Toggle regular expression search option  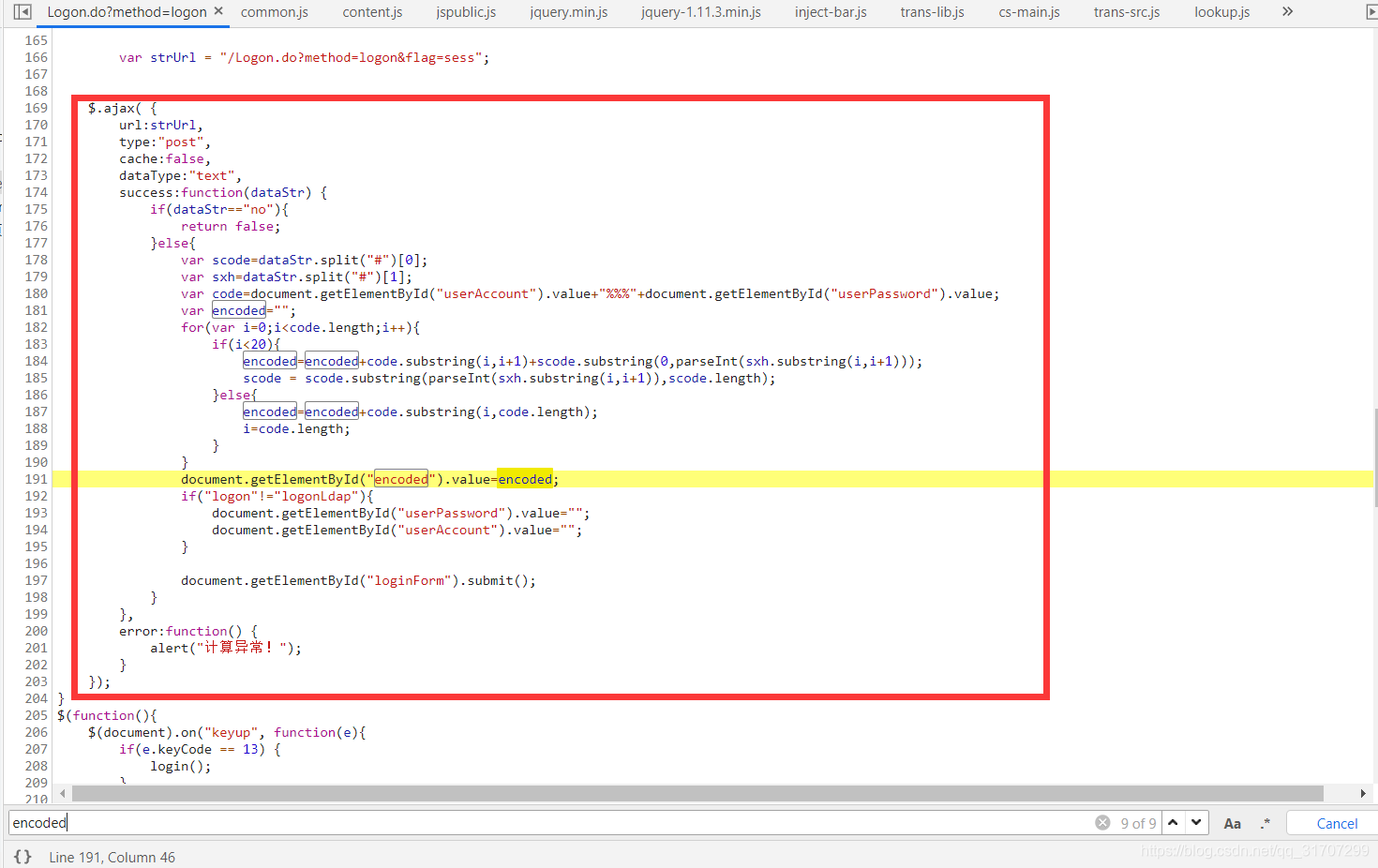point(1266,823)
